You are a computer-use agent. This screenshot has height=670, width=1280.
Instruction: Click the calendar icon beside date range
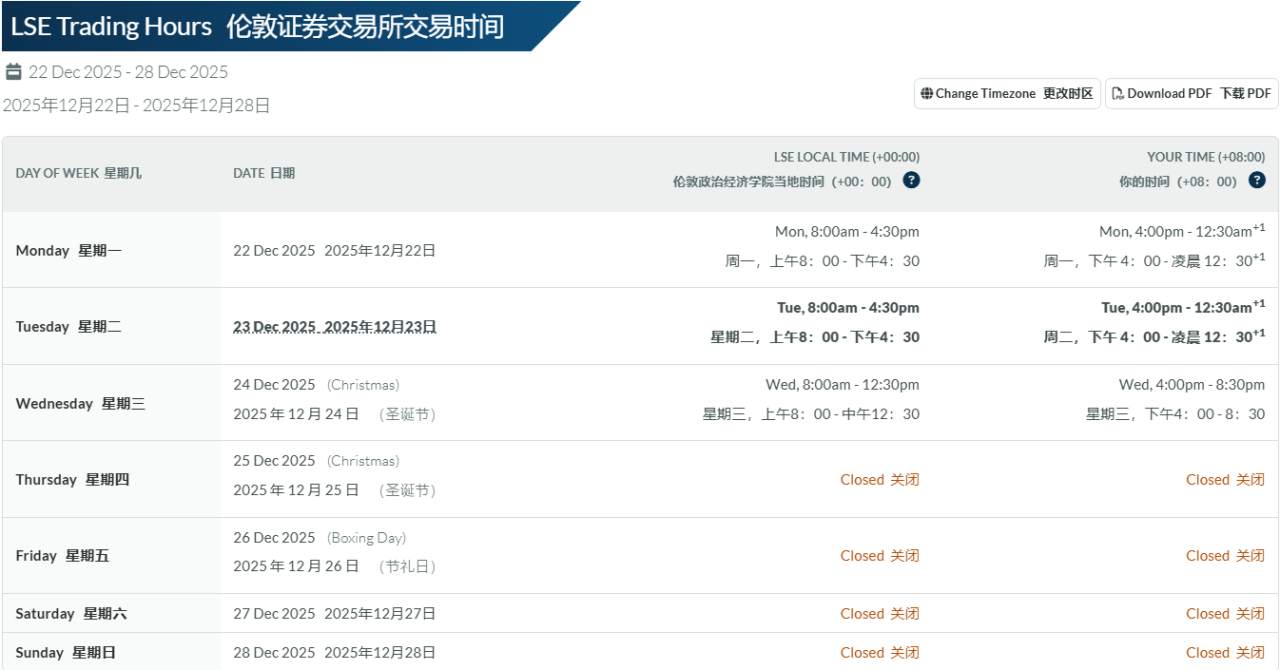[13, 72]
